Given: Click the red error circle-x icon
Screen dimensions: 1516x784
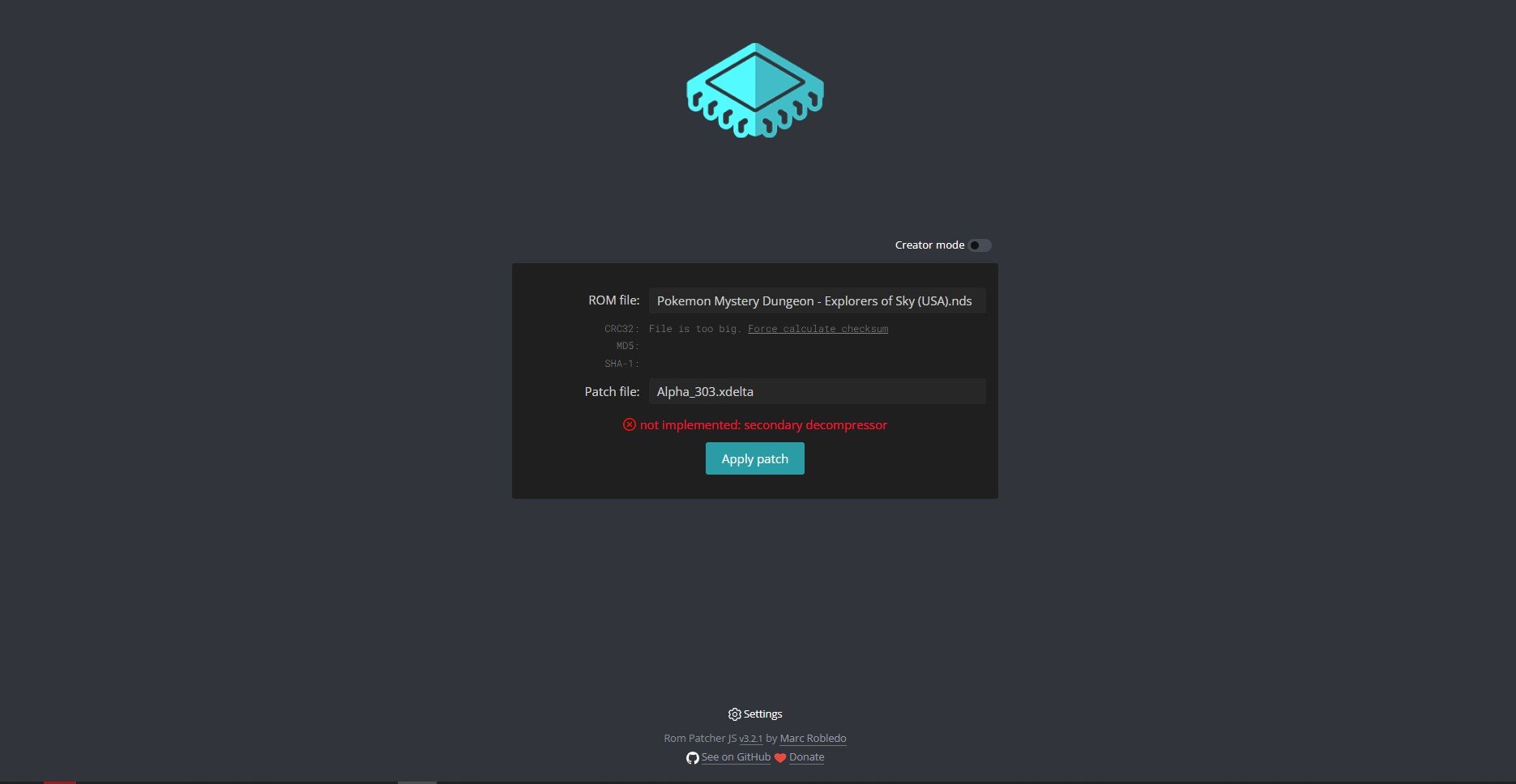Looking at the screenshot, I should tap(630, 424).
